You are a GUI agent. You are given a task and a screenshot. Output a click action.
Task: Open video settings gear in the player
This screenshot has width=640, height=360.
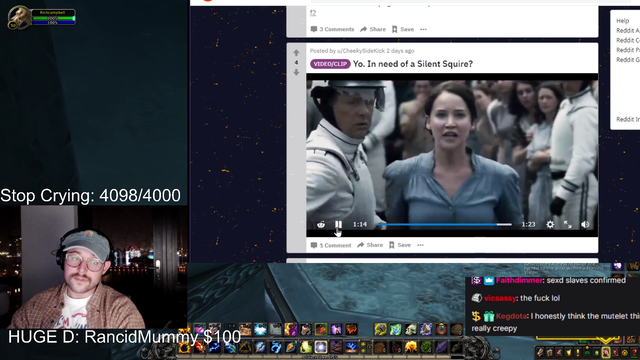pyautogui.click(x=550, y=224)
